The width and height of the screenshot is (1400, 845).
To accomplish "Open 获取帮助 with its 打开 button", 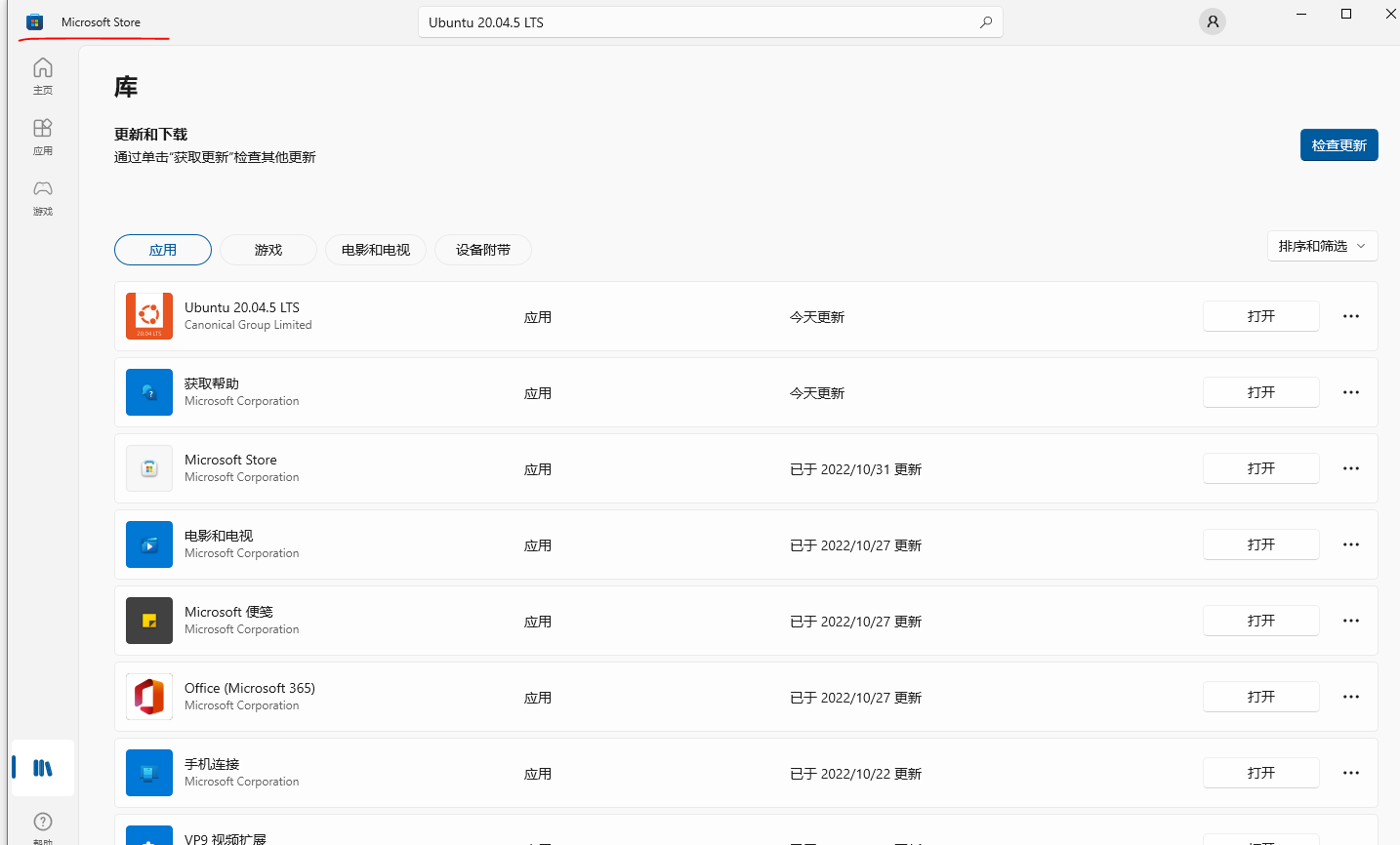I will click(x=1261, y=392).
